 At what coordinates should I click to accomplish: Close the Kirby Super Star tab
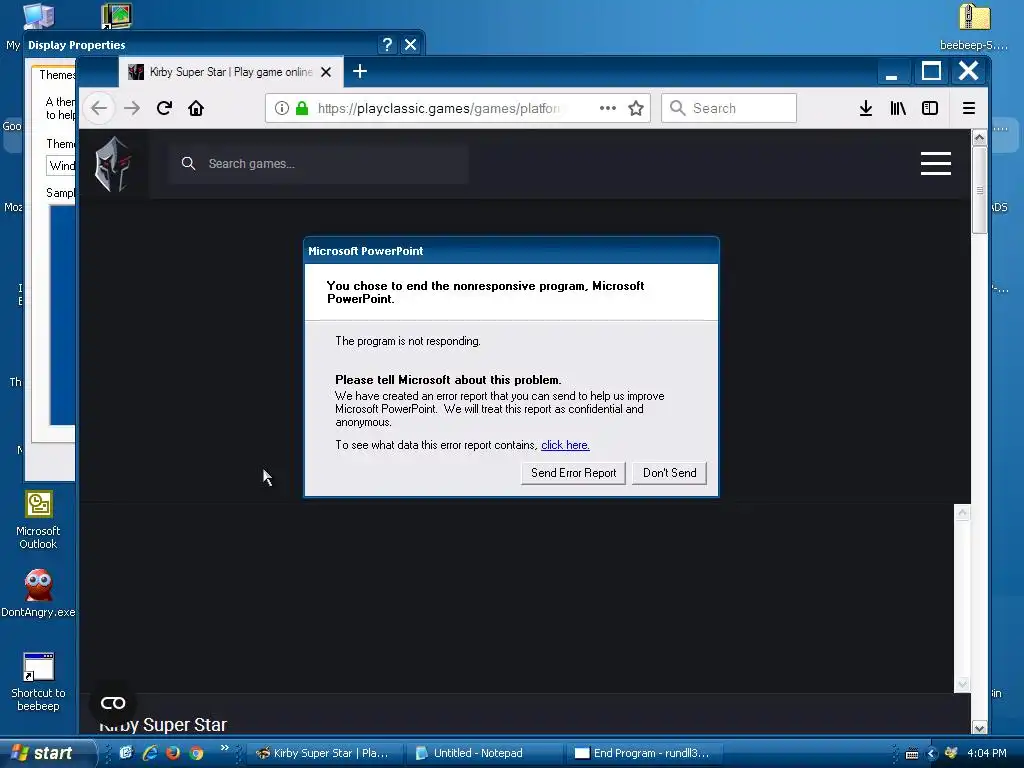pyautogui.click(x=327, y=72)
